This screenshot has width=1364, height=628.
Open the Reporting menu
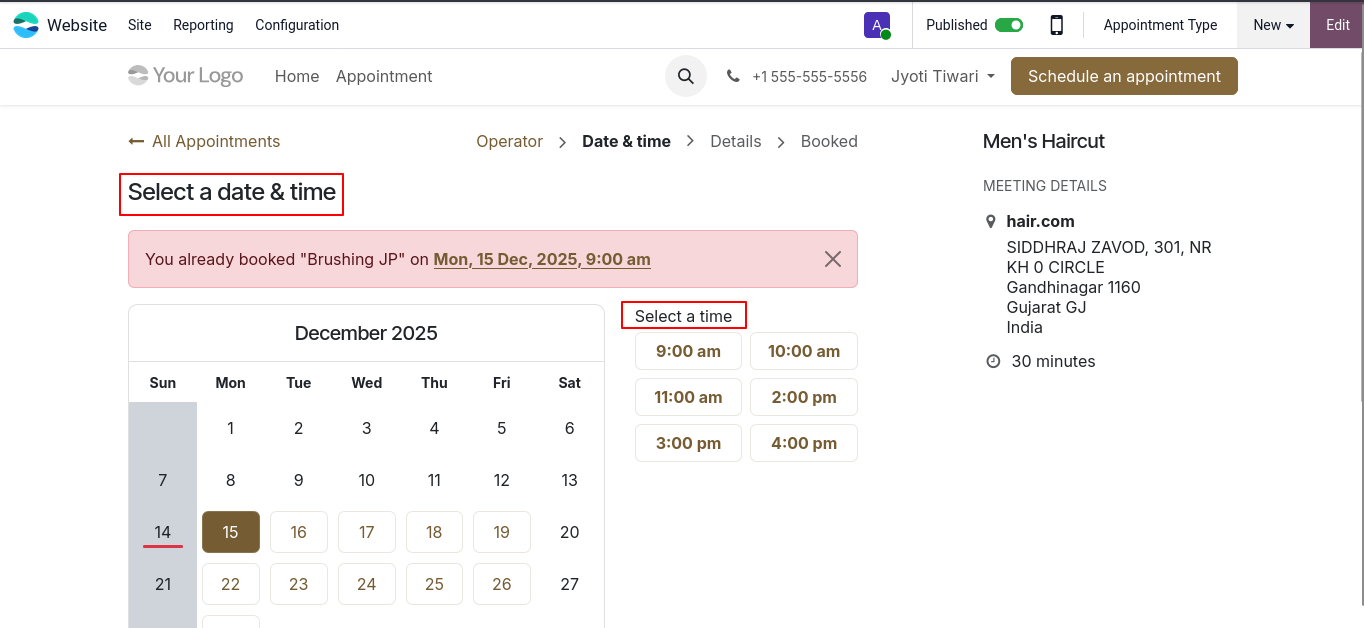click(x=203, y=25)
